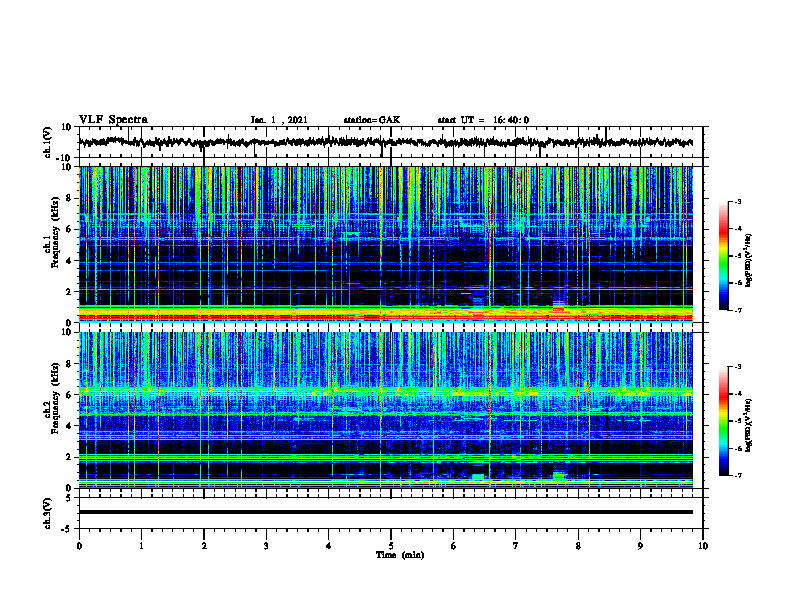Click the ch.2 spectrogram panel
Viewport: 792px width, 612px height.
[385, 410]
